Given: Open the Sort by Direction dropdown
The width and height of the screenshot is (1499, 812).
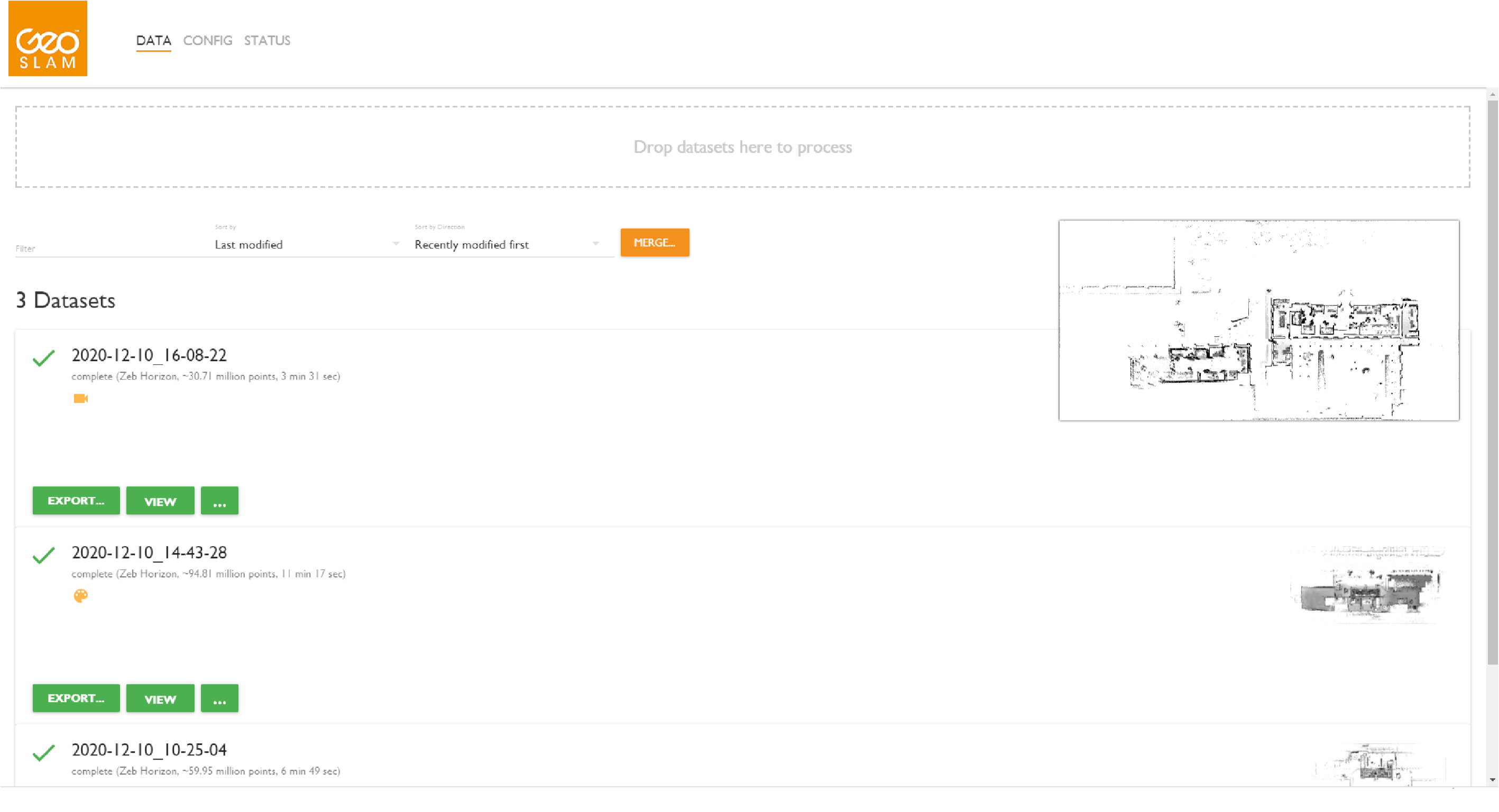Looking at the screenshot, I should (507, 244).
